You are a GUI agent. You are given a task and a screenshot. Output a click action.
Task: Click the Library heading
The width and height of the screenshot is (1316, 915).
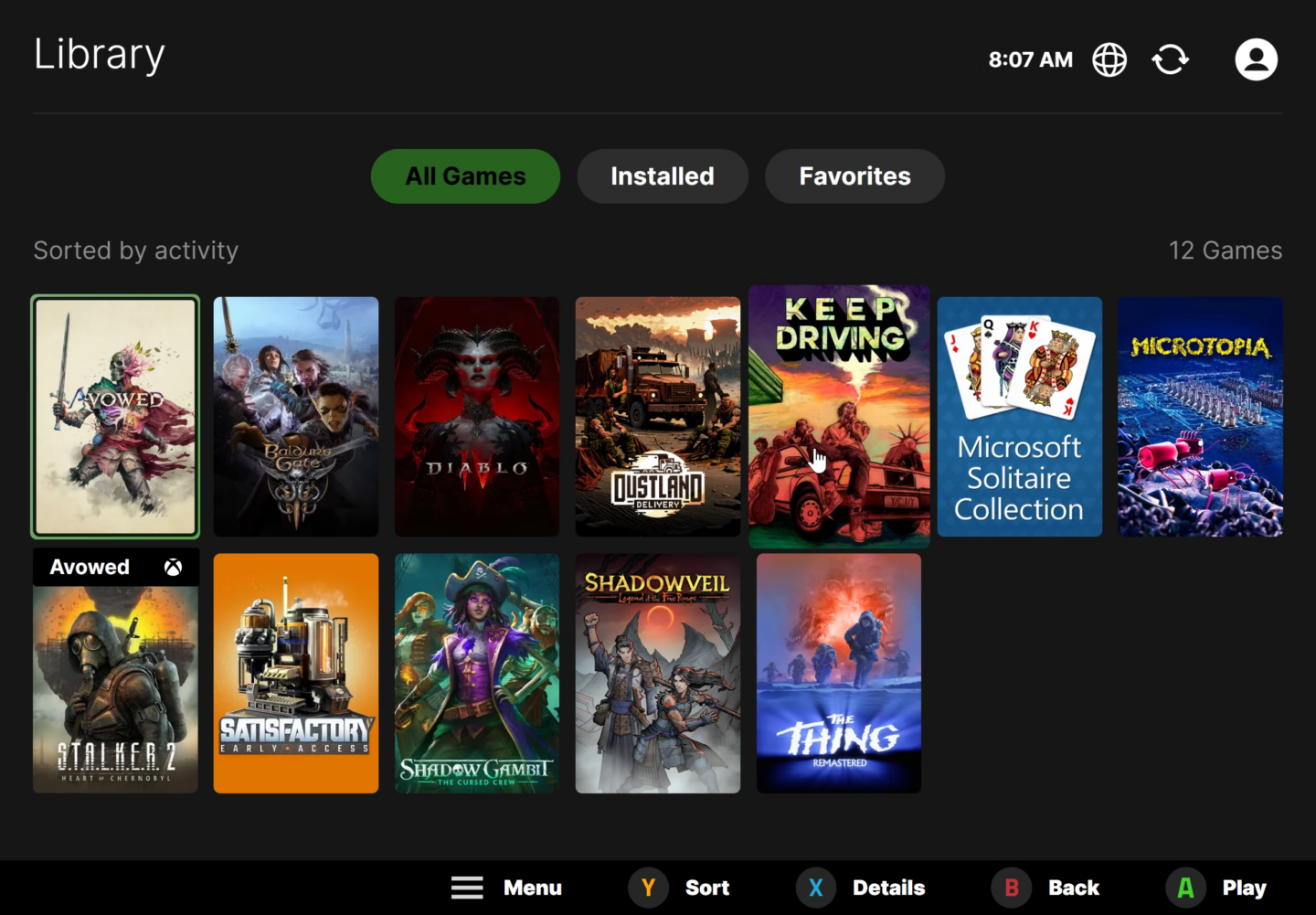point(98,54)
